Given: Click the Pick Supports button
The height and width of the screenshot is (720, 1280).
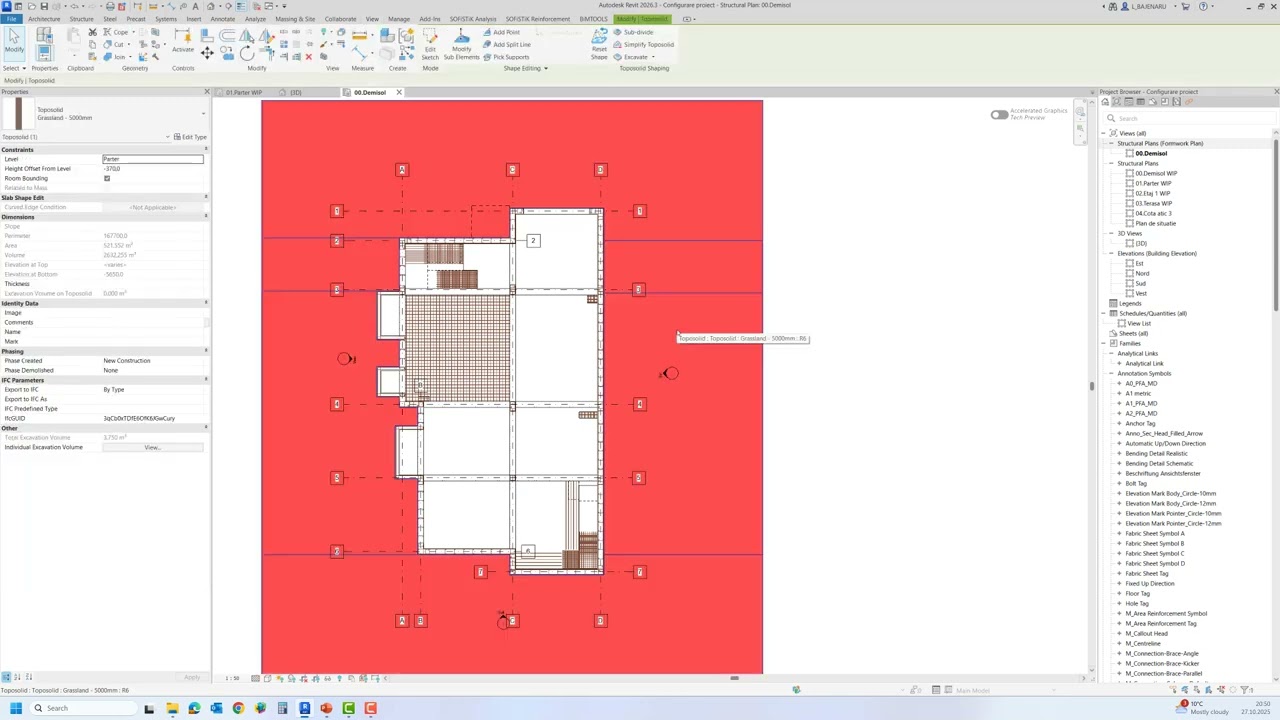Looking at the screenshot, I should [x=506, y=57].
